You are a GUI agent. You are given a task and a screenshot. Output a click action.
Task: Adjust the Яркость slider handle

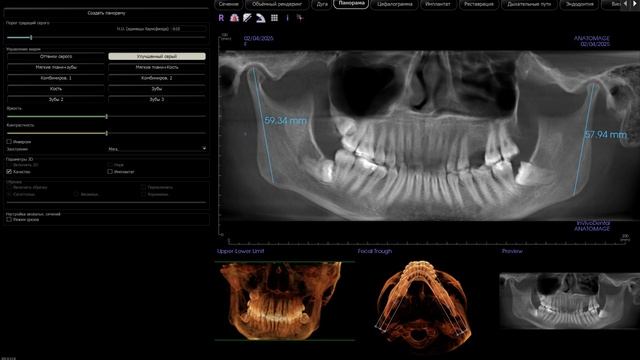pos(107,117)
